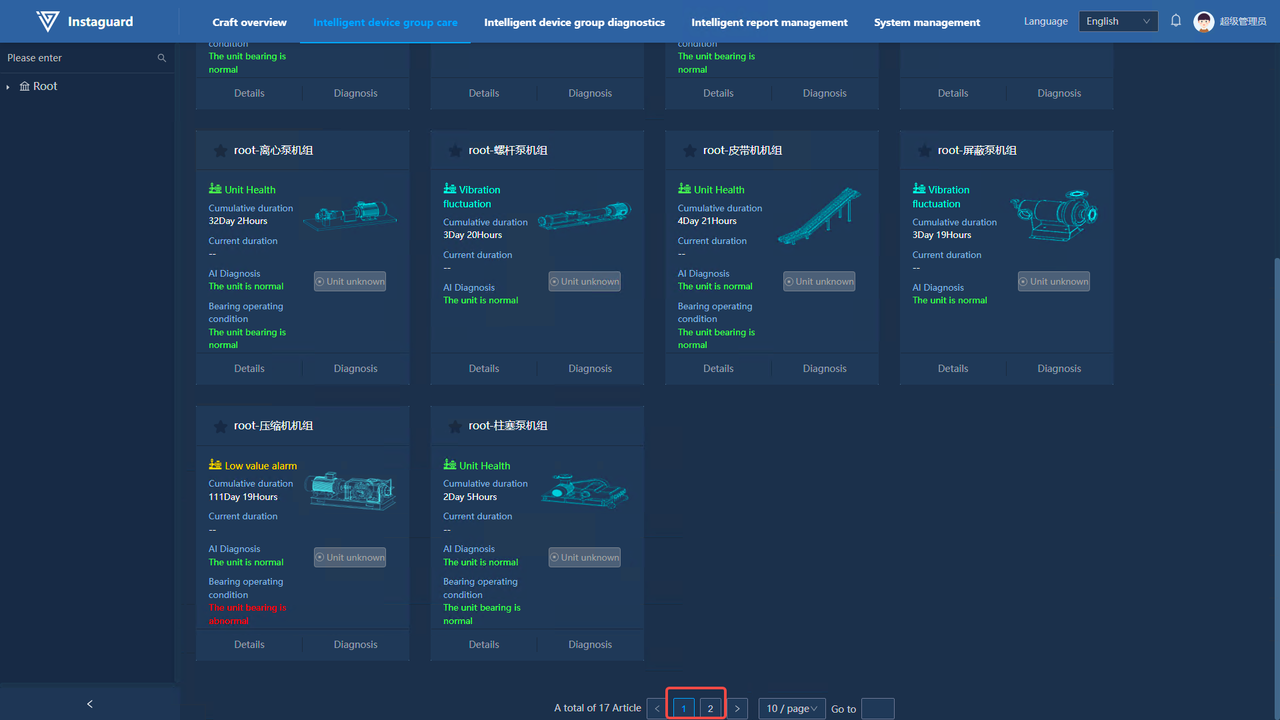Open Diagnosis for root-柱塞泵机组
Screen dimensions: 1280x720
[x=590, y=644]
